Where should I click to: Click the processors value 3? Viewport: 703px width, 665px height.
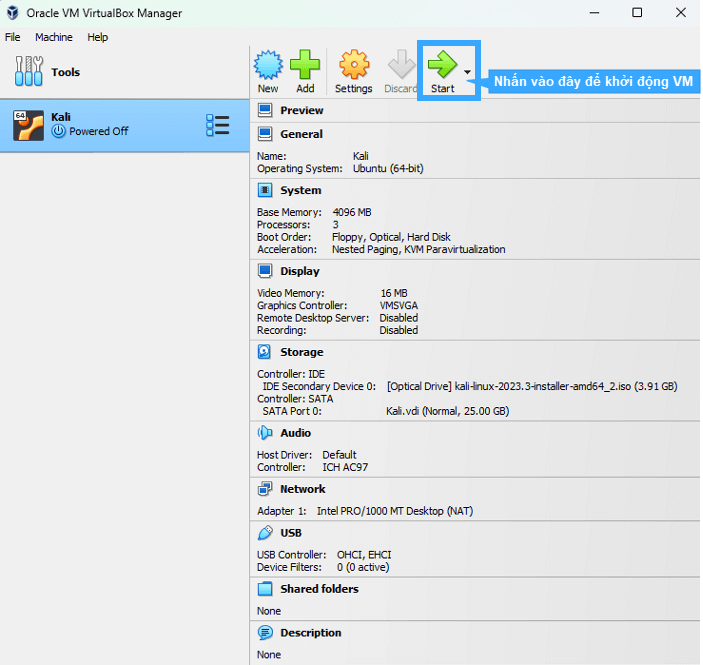click(335, 225)
